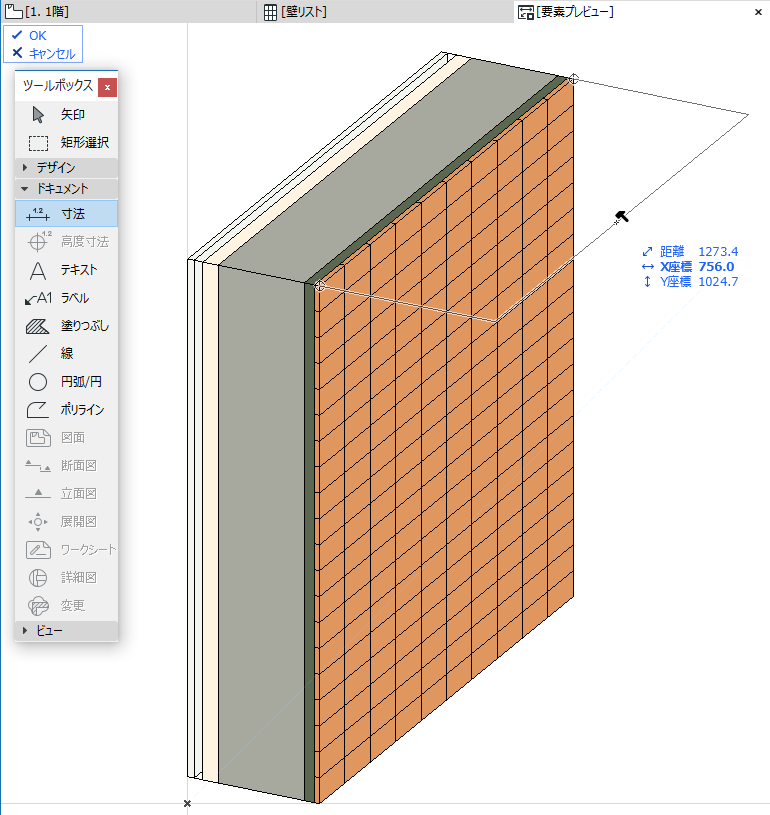Activate the ポリライン polyline tool

(x=67, y=410)
